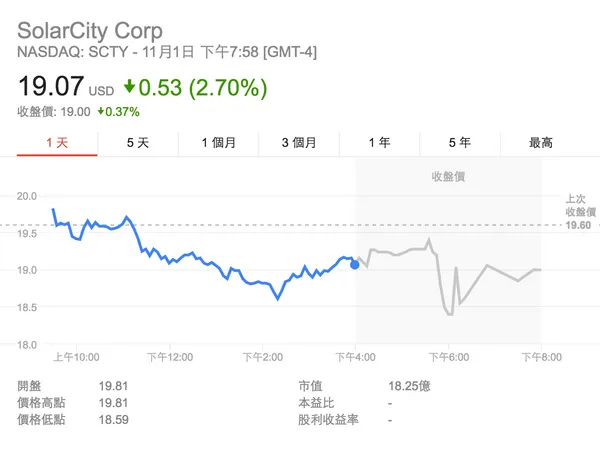This screenshot has width=600, height=451.
Task: Choose the 最高 maximum range tab
Action: 540,143
